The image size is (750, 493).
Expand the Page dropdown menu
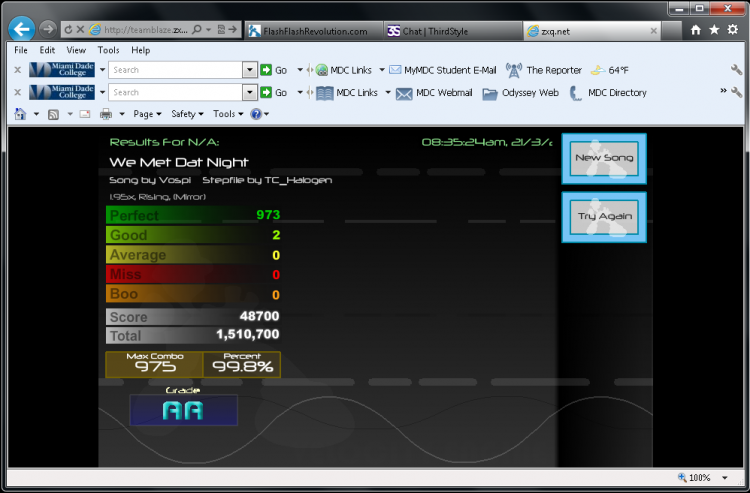(x=147, y=114)
